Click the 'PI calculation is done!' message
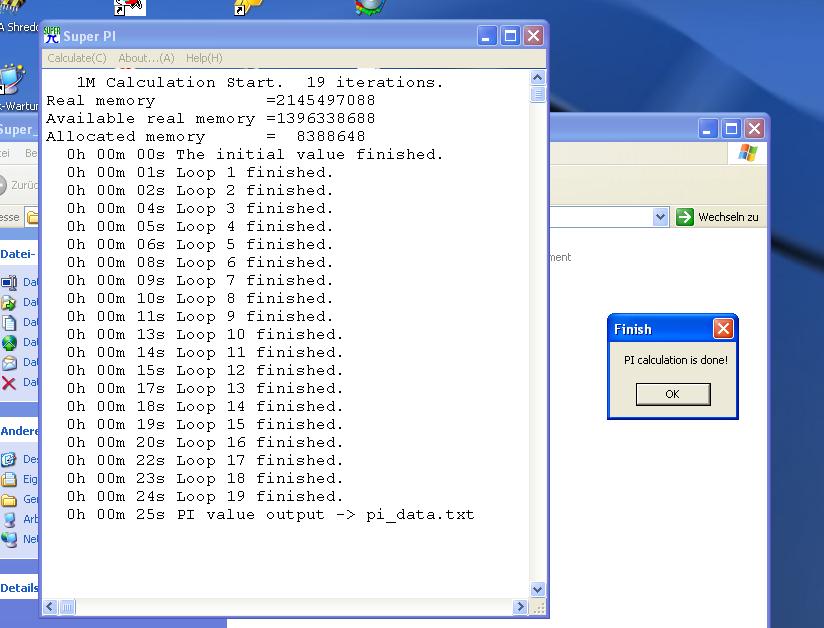 (676, 360)
